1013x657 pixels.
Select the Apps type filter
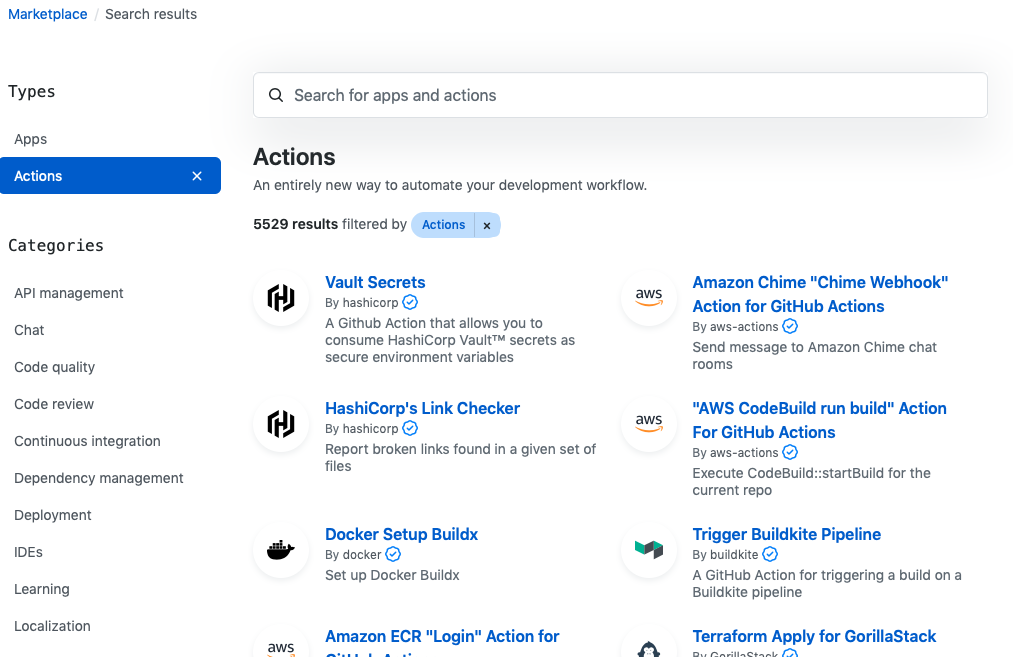tap(31, 139)
